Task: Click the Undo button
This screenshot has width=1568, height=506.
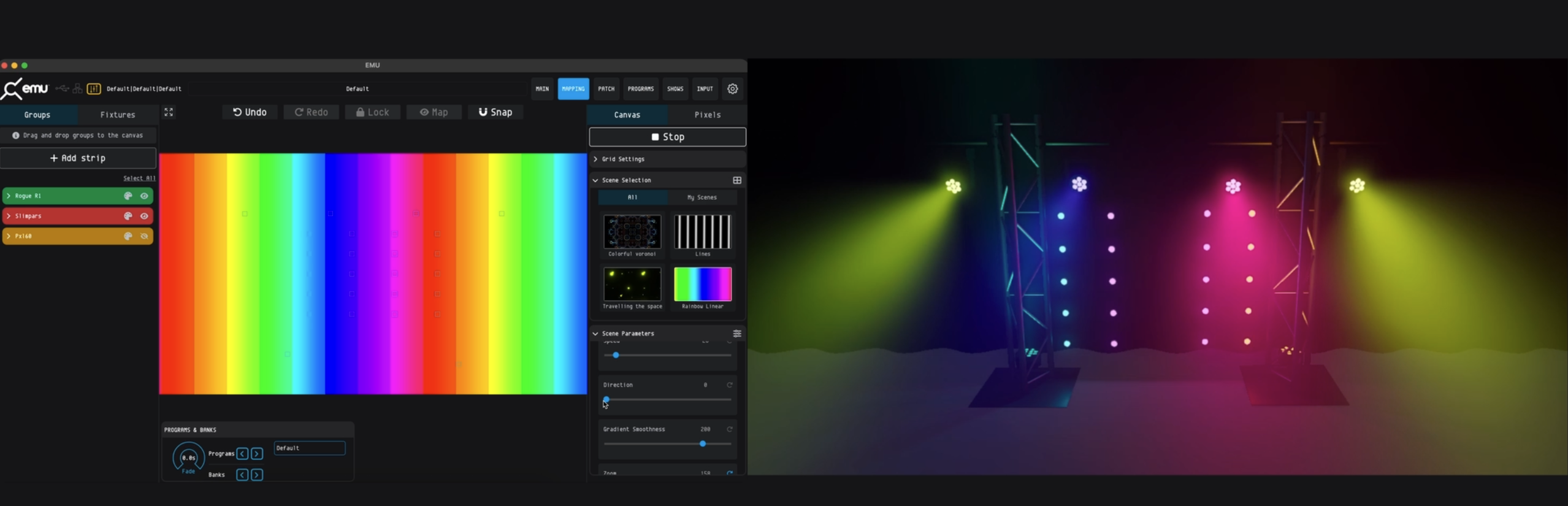Action: point(250,112)
